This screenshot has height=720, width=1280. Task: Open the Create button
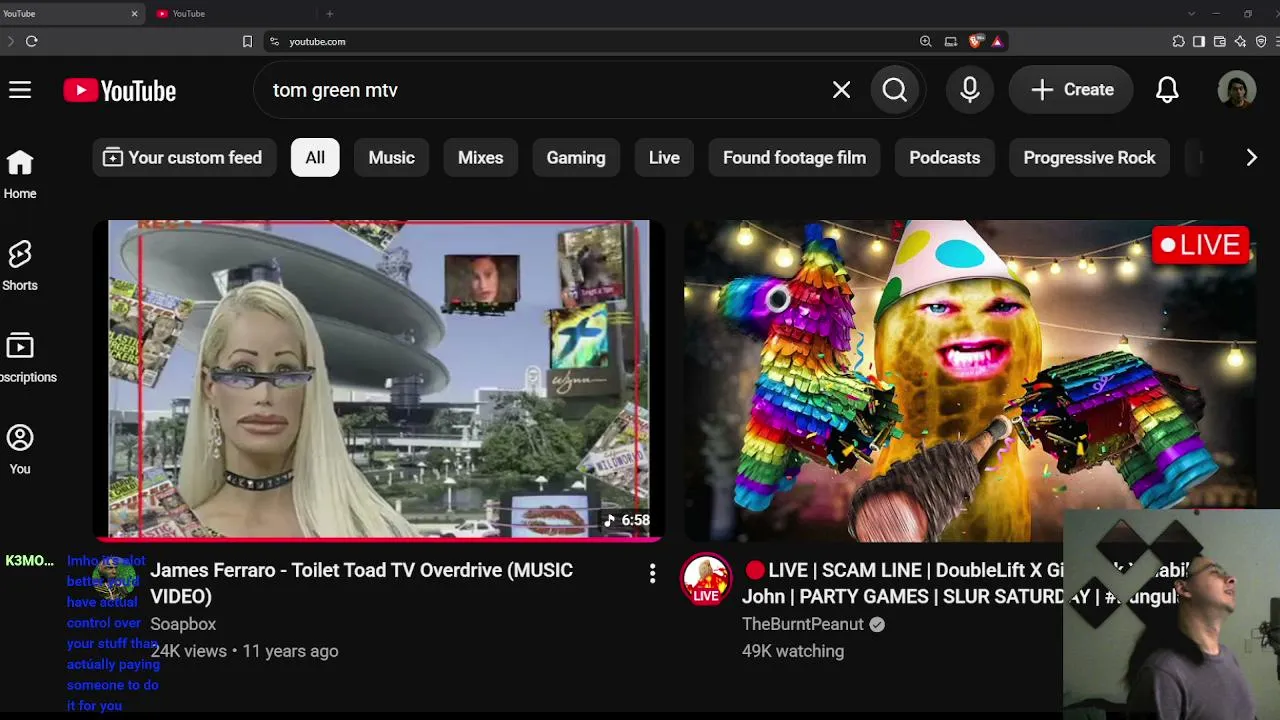tap(1071, 90)
